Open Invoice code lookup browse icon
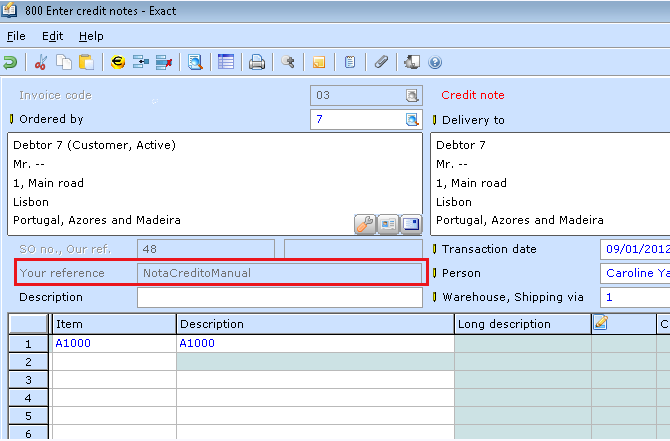Image resolution: width=670 pixels, height=441 pixels. tap(412, 95)
